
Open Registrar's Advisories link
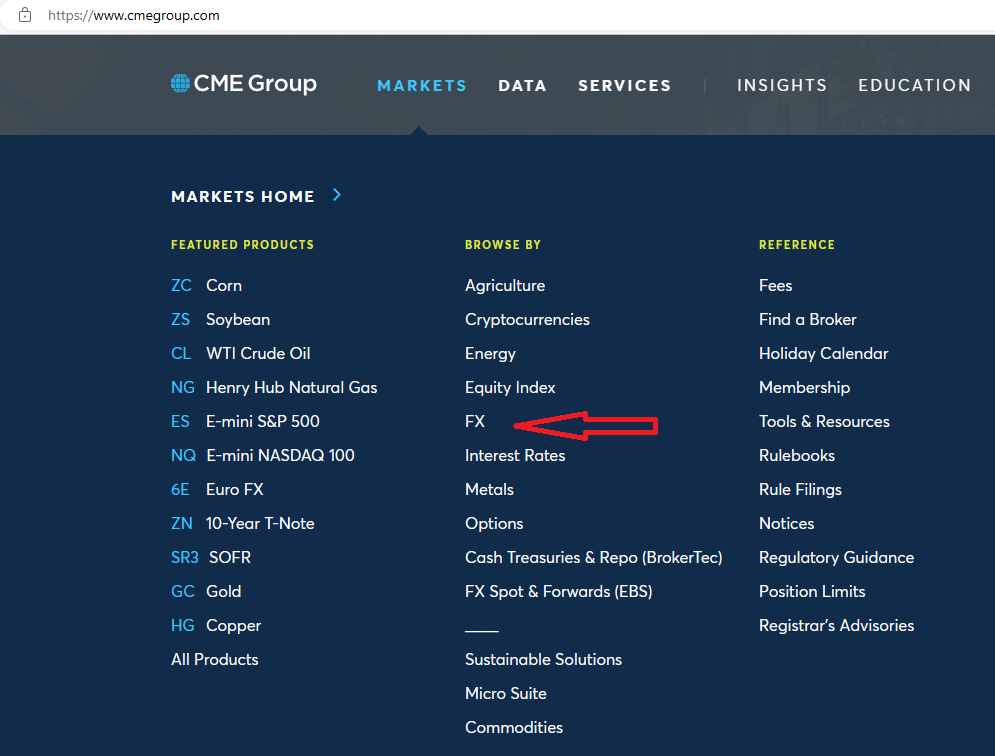click(836, 626)
